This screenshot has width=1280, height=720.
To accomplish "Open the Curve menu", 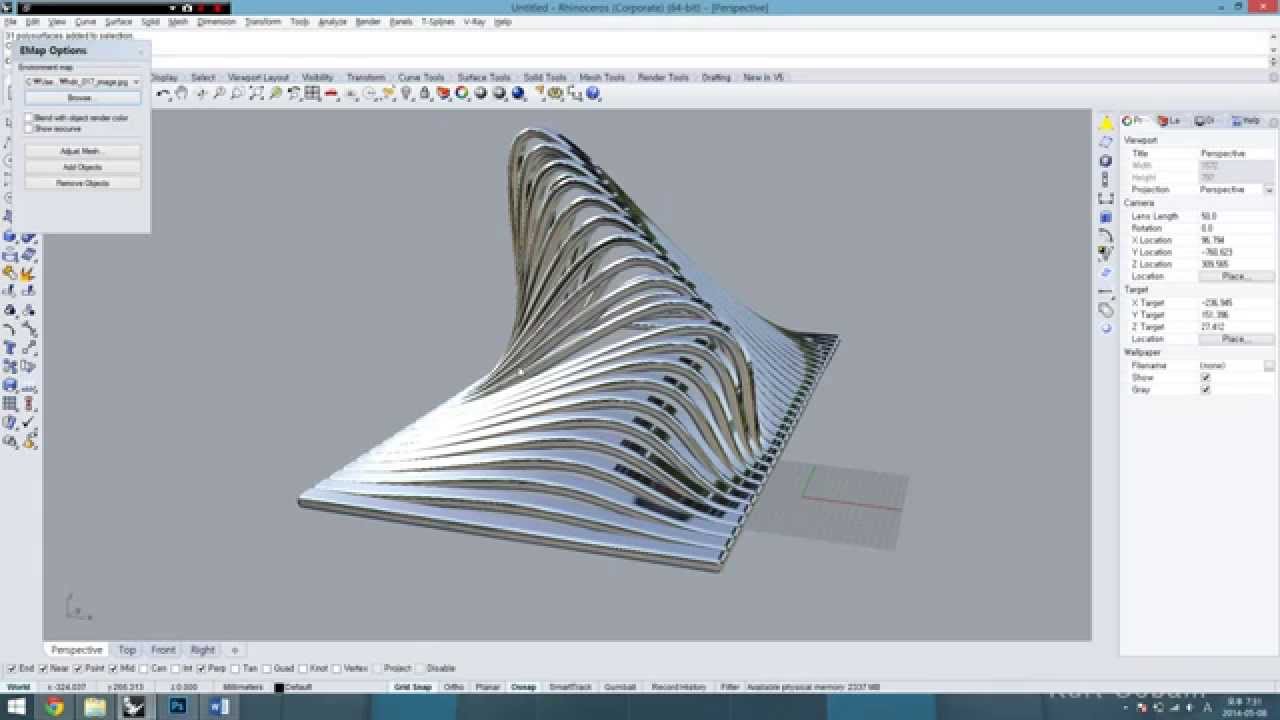I will pyautogui.click(x=85, y=21).
